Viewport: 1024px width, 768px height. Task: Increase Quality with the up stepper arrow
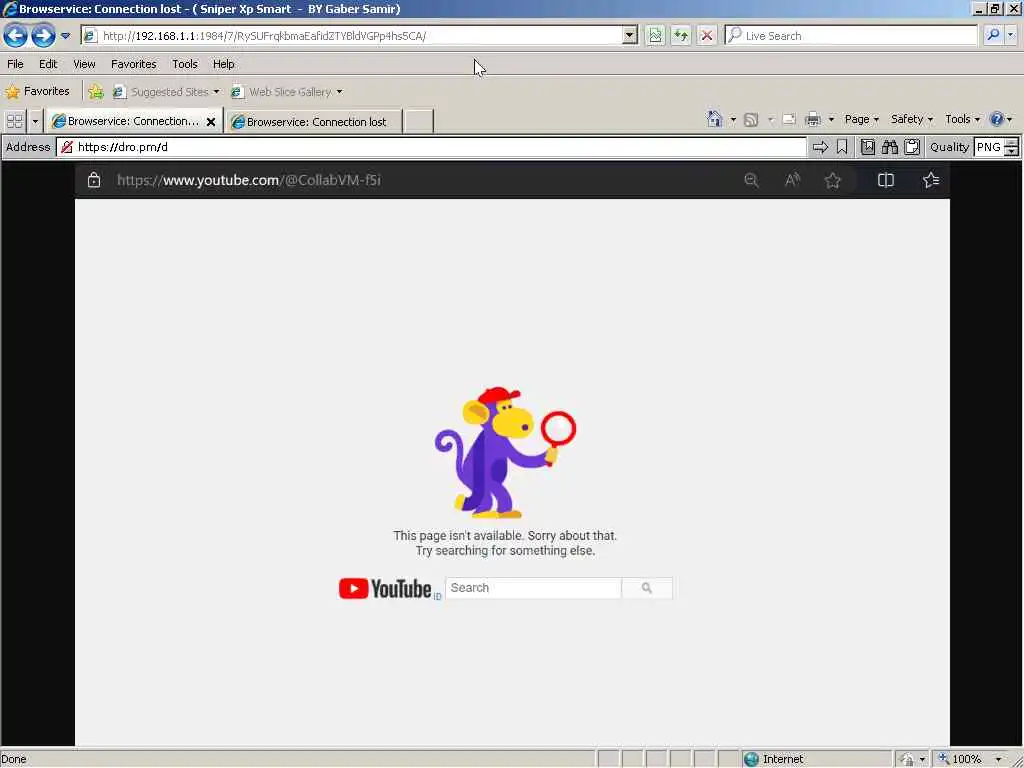1011,142
